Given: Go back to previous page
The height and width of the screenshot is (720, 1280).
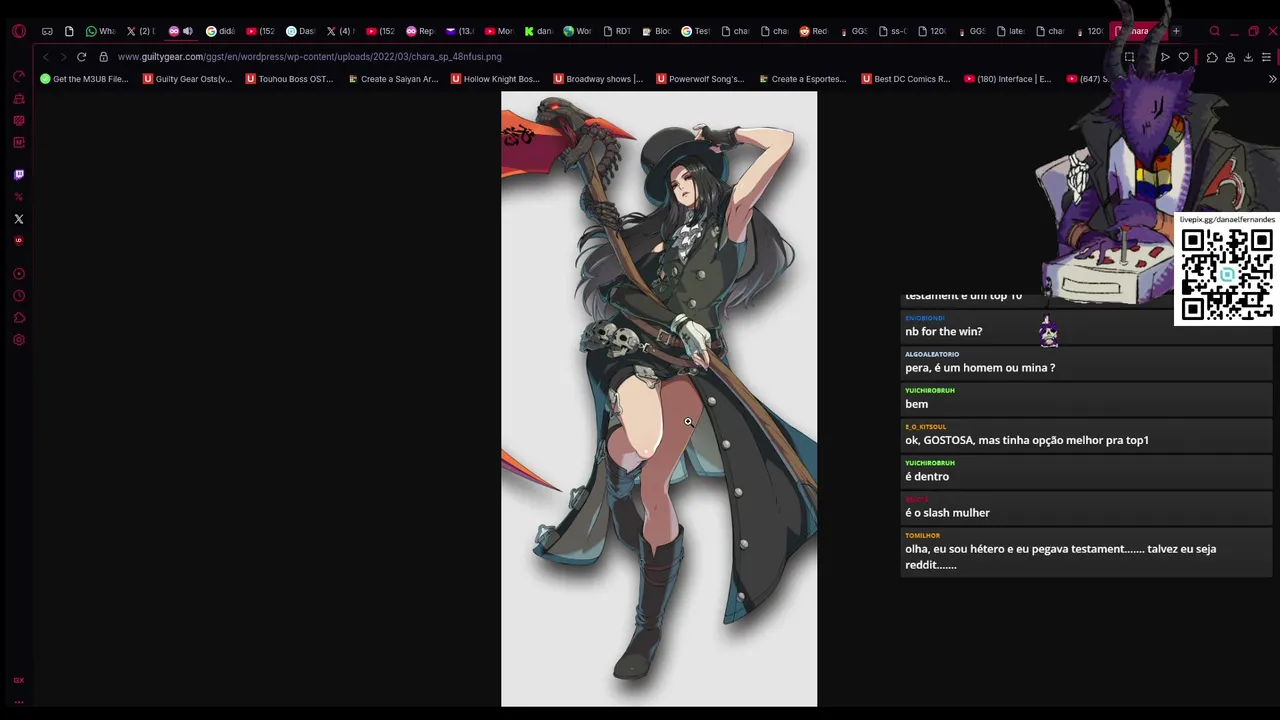Looking at the screenshot, I should [46, 57].
